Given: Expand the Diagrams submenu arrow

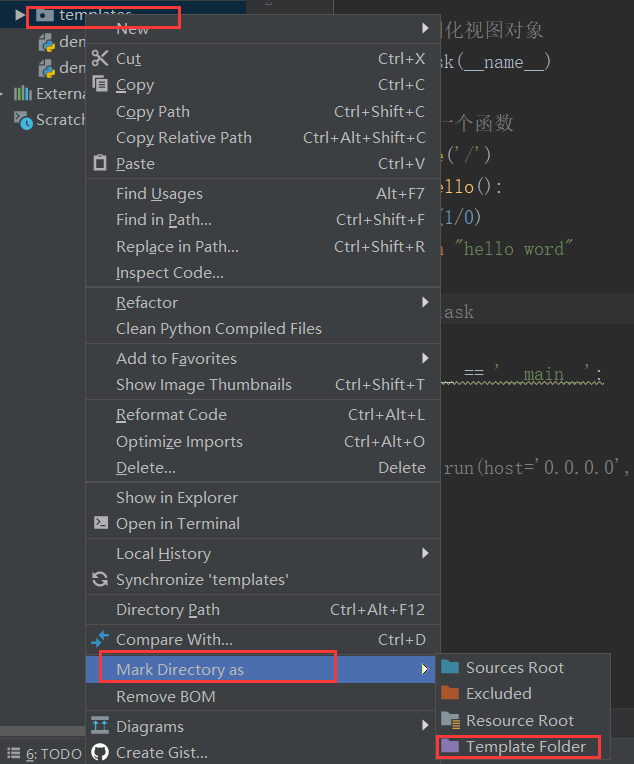Looking at the screenshot, I should [x=425, y=726].
